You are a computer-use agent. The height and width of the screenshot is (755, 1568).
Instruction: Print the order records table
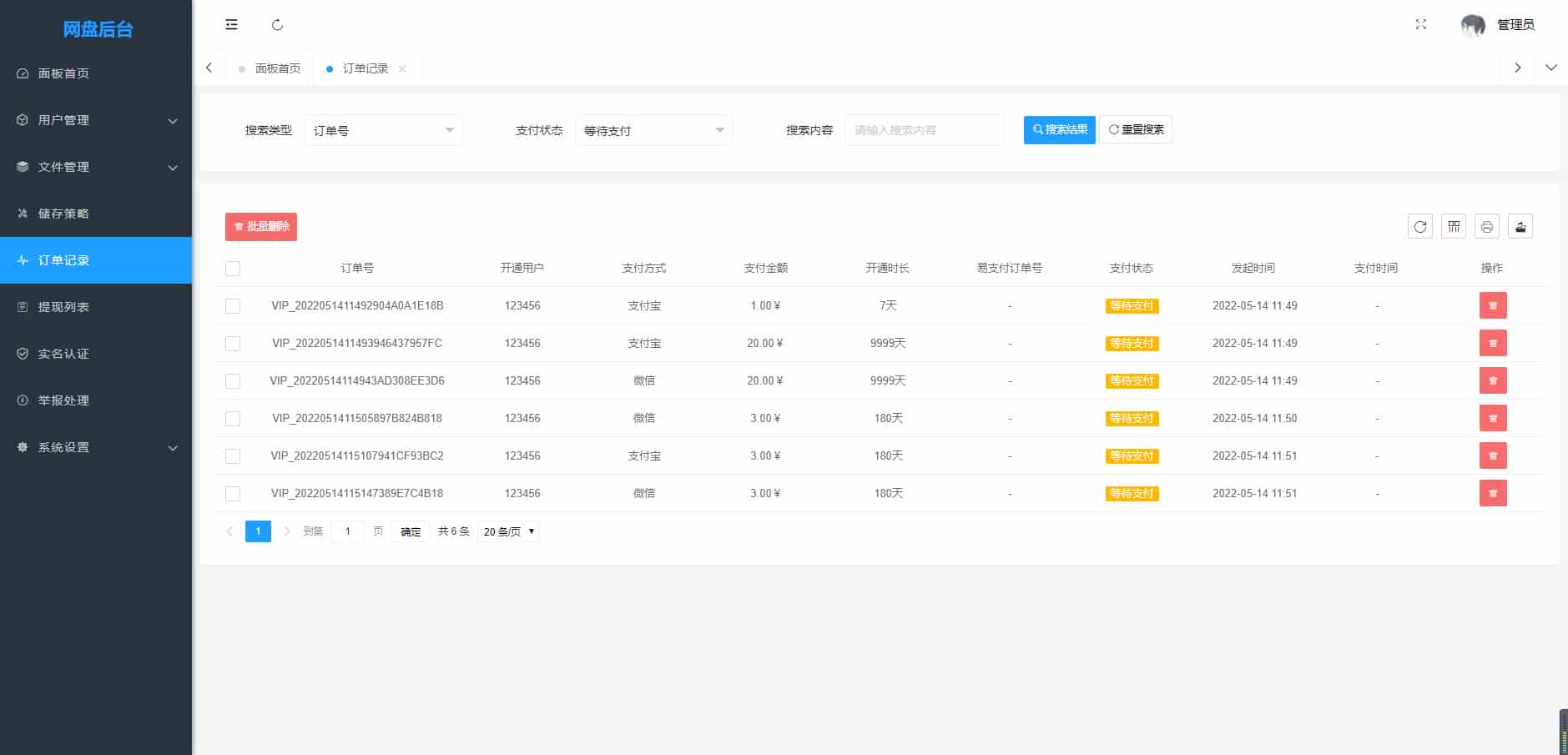(x=1486, y=226)
